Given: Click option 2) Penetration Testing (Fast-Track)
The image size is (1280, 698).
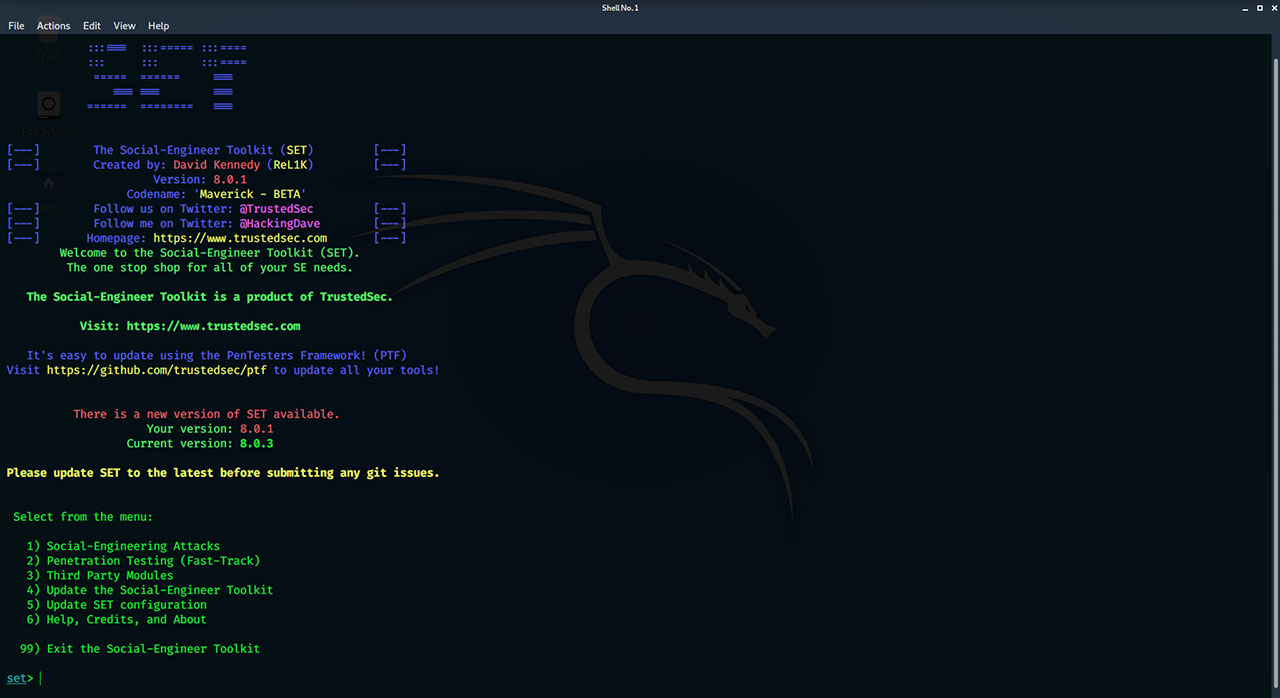Looking at the screenshot, I should point(143,561).
